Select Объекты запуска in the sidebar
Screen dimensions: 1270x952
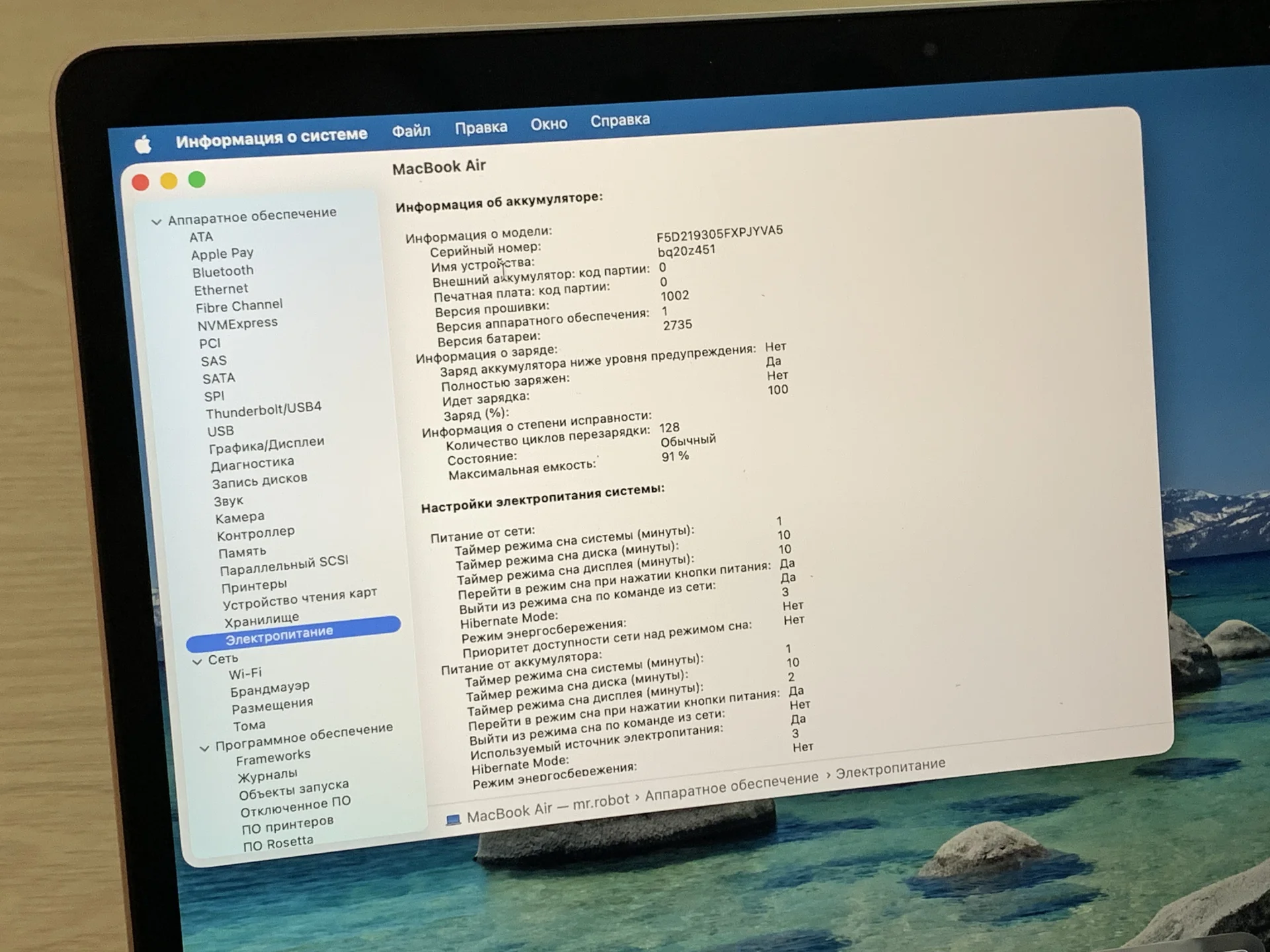coord(294,790)
